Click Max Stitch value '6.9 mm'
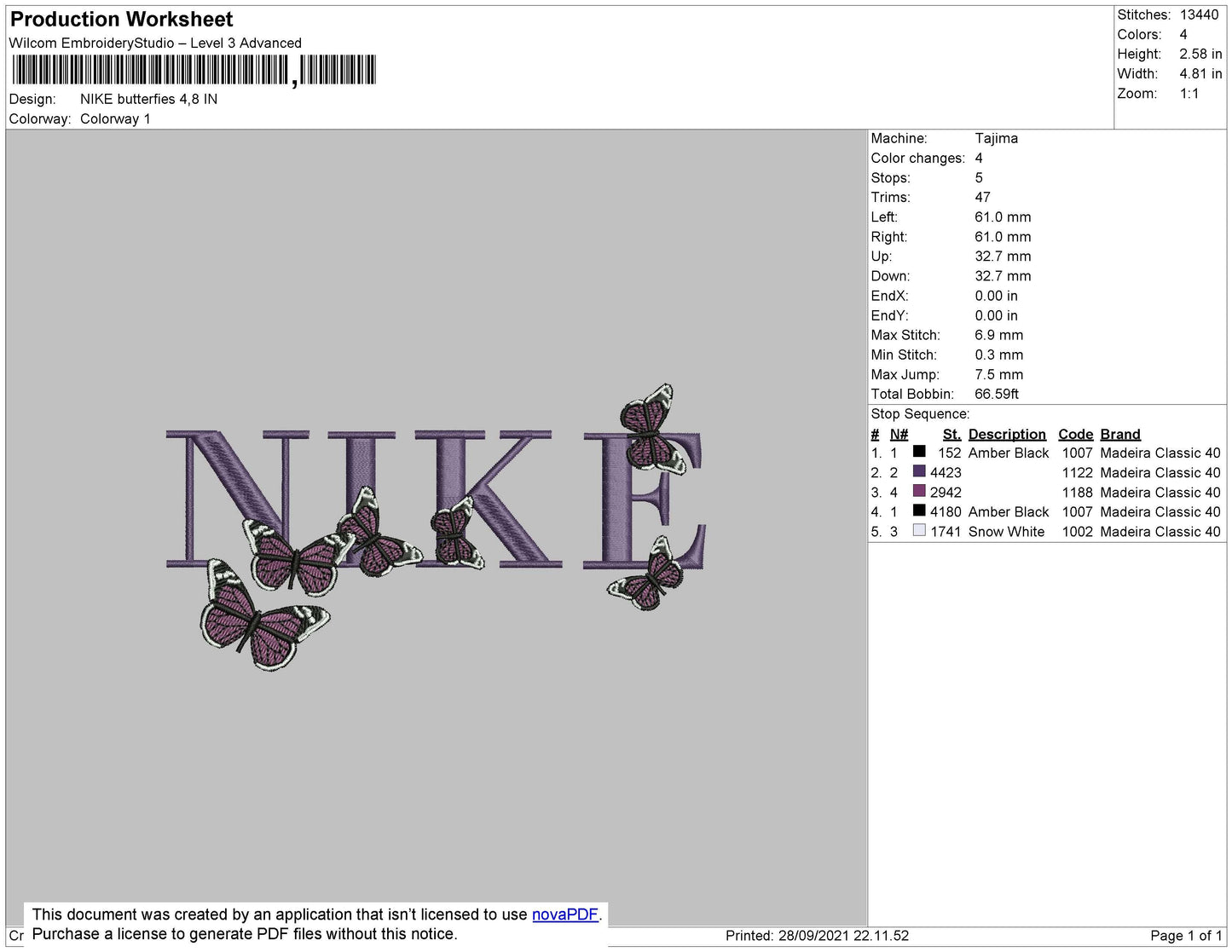 click(x=998, y=335)
